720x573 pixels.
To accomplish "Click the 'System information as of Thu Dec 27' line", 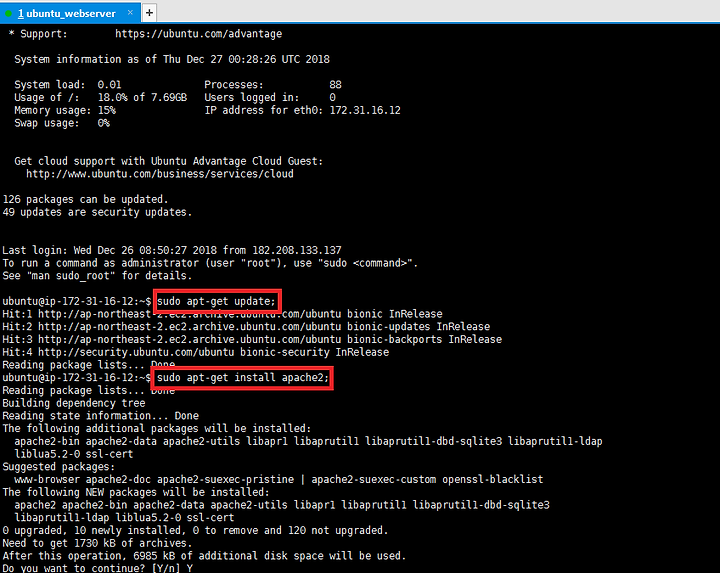I will coord(172,59).
